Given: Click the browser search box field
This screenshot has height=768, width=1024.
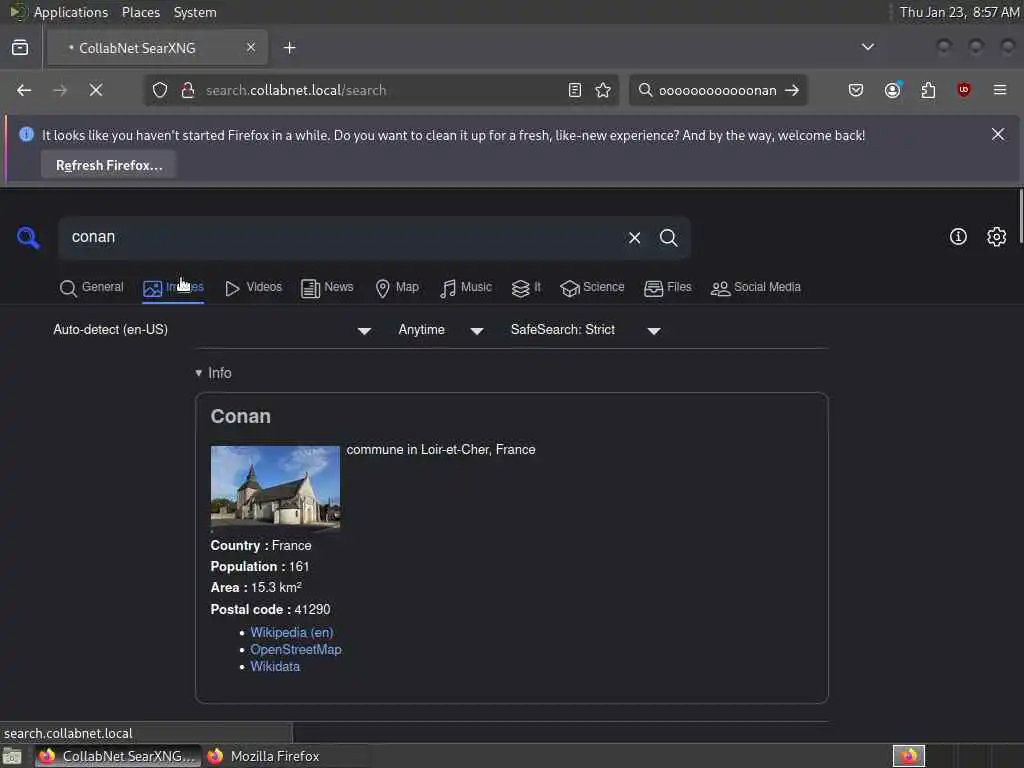Looking at the screenshot, I should [717, 90].
